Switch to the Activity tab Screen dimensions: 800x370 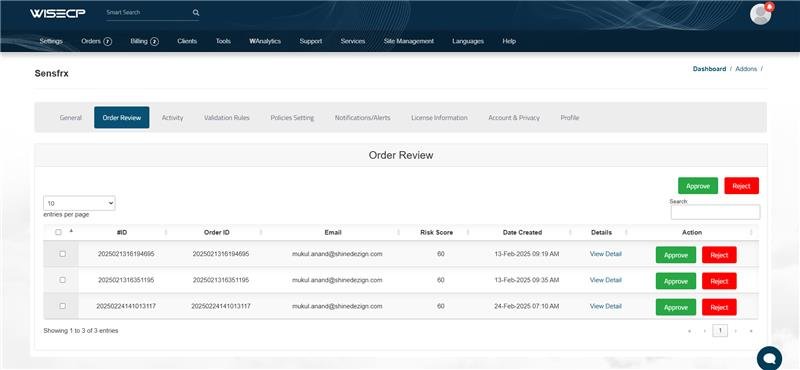[x=172, y=117]
